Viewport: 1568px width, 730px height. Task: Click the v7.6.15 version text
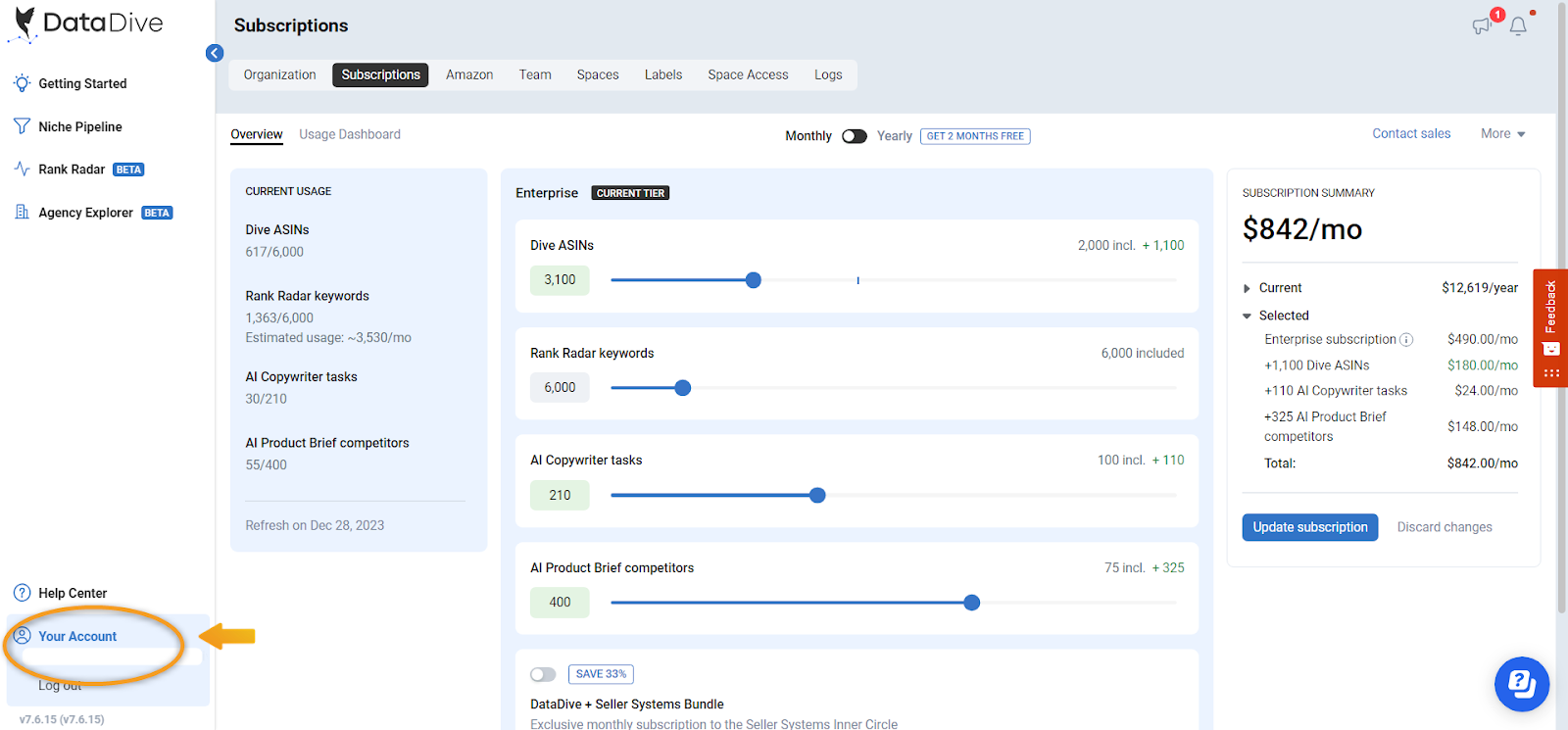[x=62, y=719]
